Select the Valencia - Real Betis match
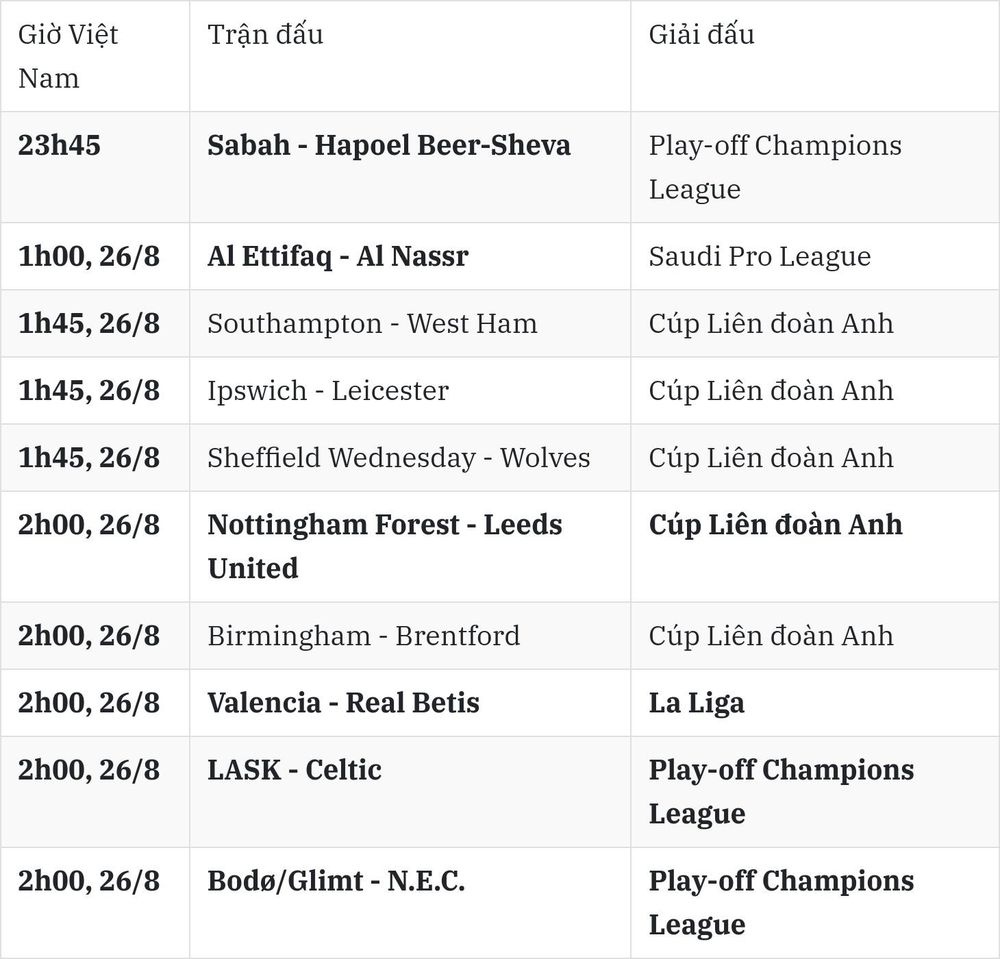This screenshot has width=1000, height=959. [x=343, y=703]
